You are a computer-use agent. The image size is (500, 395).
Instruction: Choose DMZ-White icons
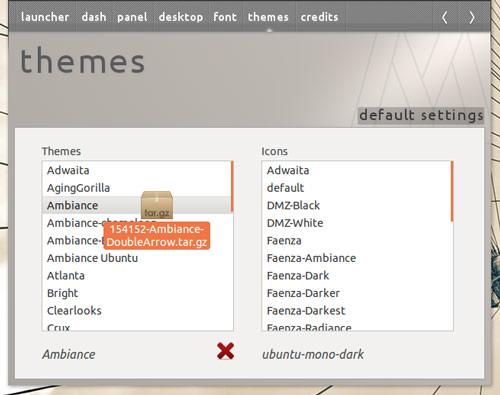(356, 223)
